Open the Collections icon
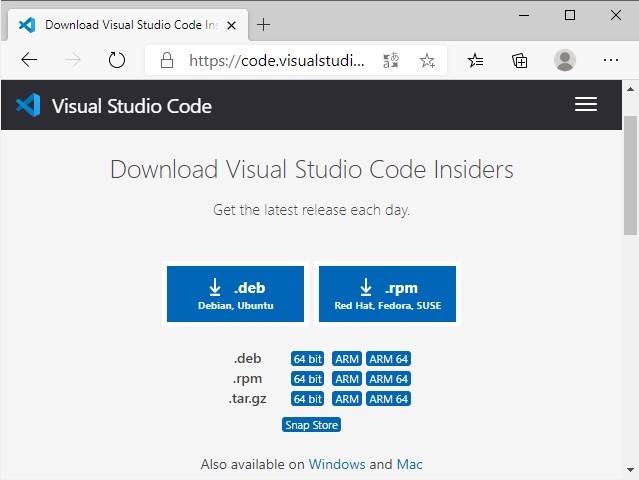The width and height of the screenshot is (639, 480). pyautogui.click(x=520, y=61)
